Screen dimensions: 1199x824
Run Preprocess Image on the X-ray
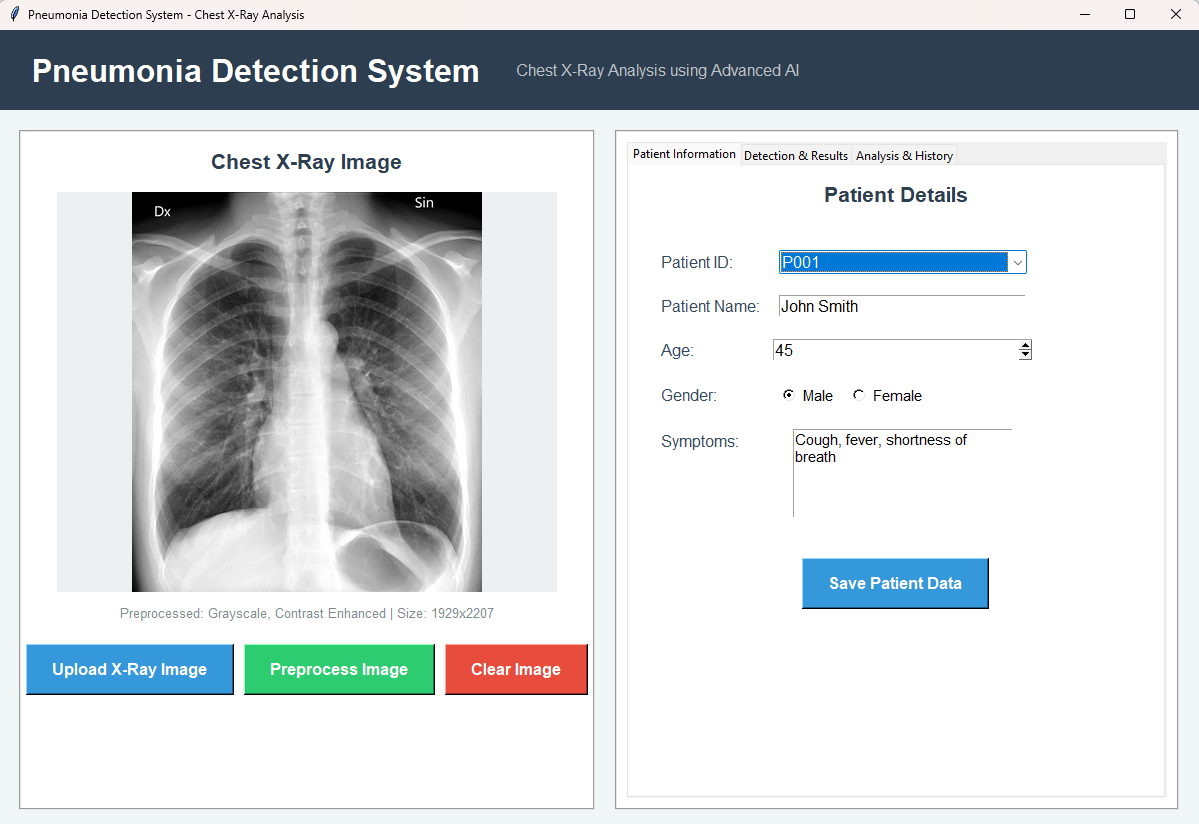[x=339, y=669]
